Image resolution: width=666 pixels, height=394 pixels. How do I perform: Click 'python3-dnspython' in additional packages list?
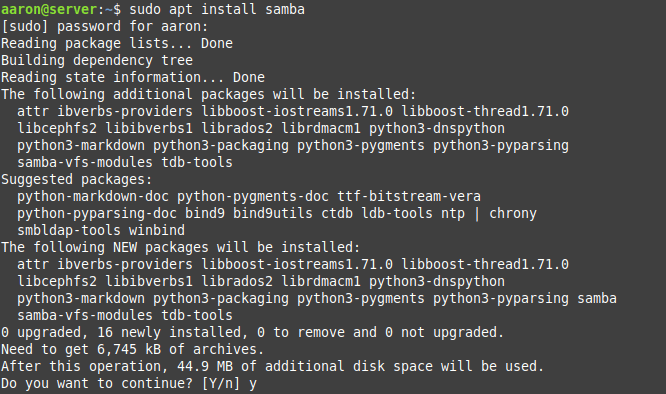[437, 129]
